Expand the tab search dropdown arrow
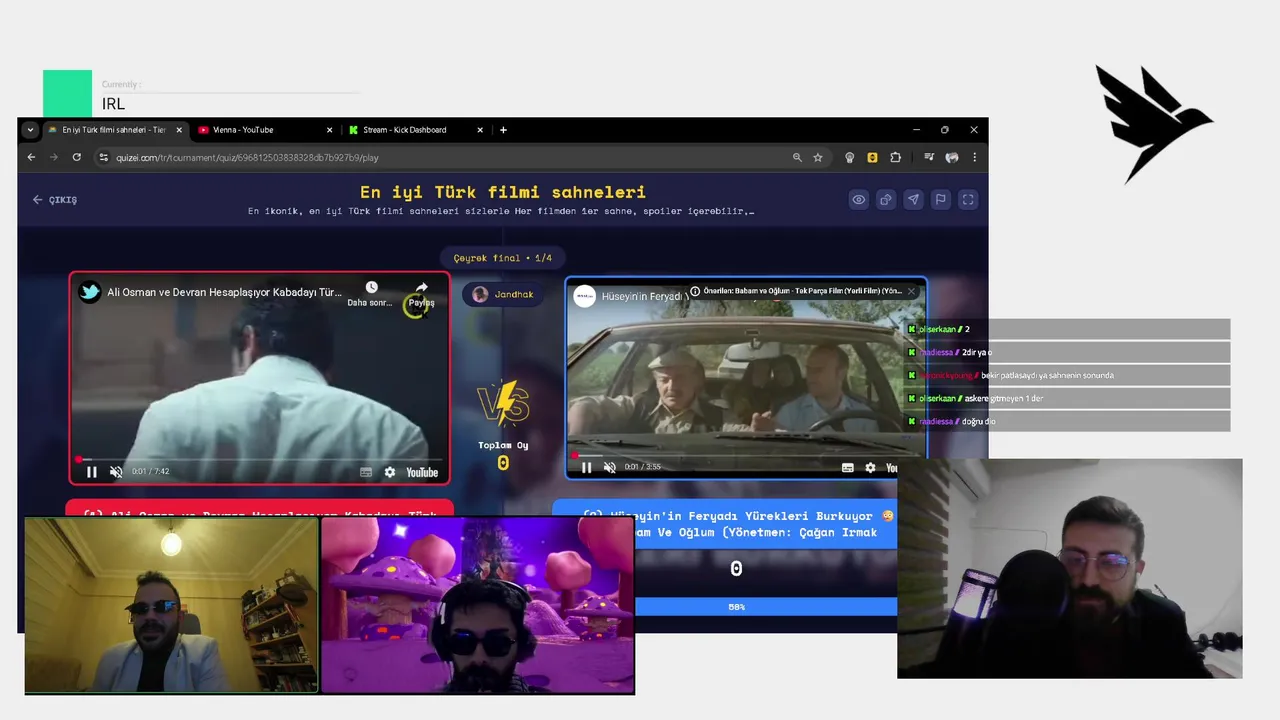1280x720 pixels. pyautogui.click(x=30, y=130)
